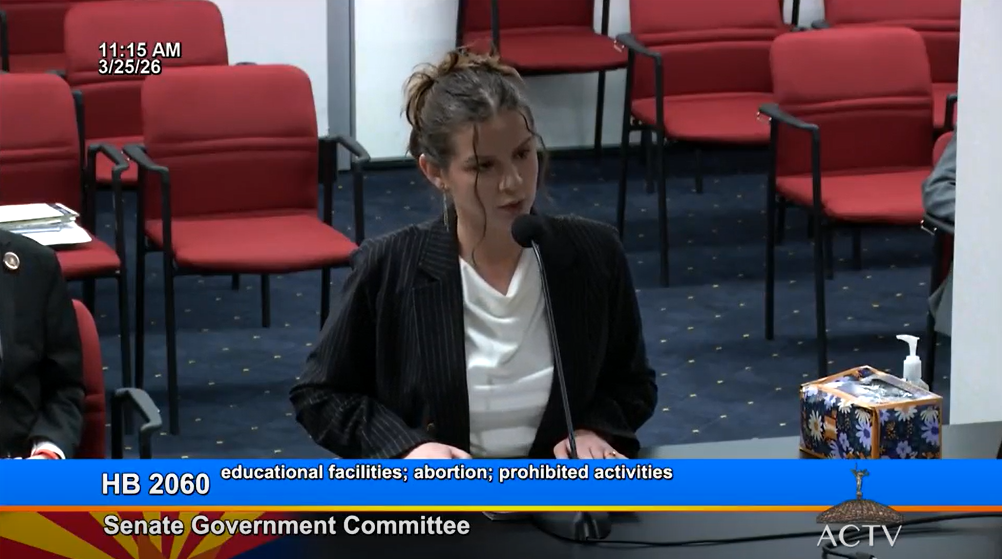Click the floral tissue box

coord(869,413)
